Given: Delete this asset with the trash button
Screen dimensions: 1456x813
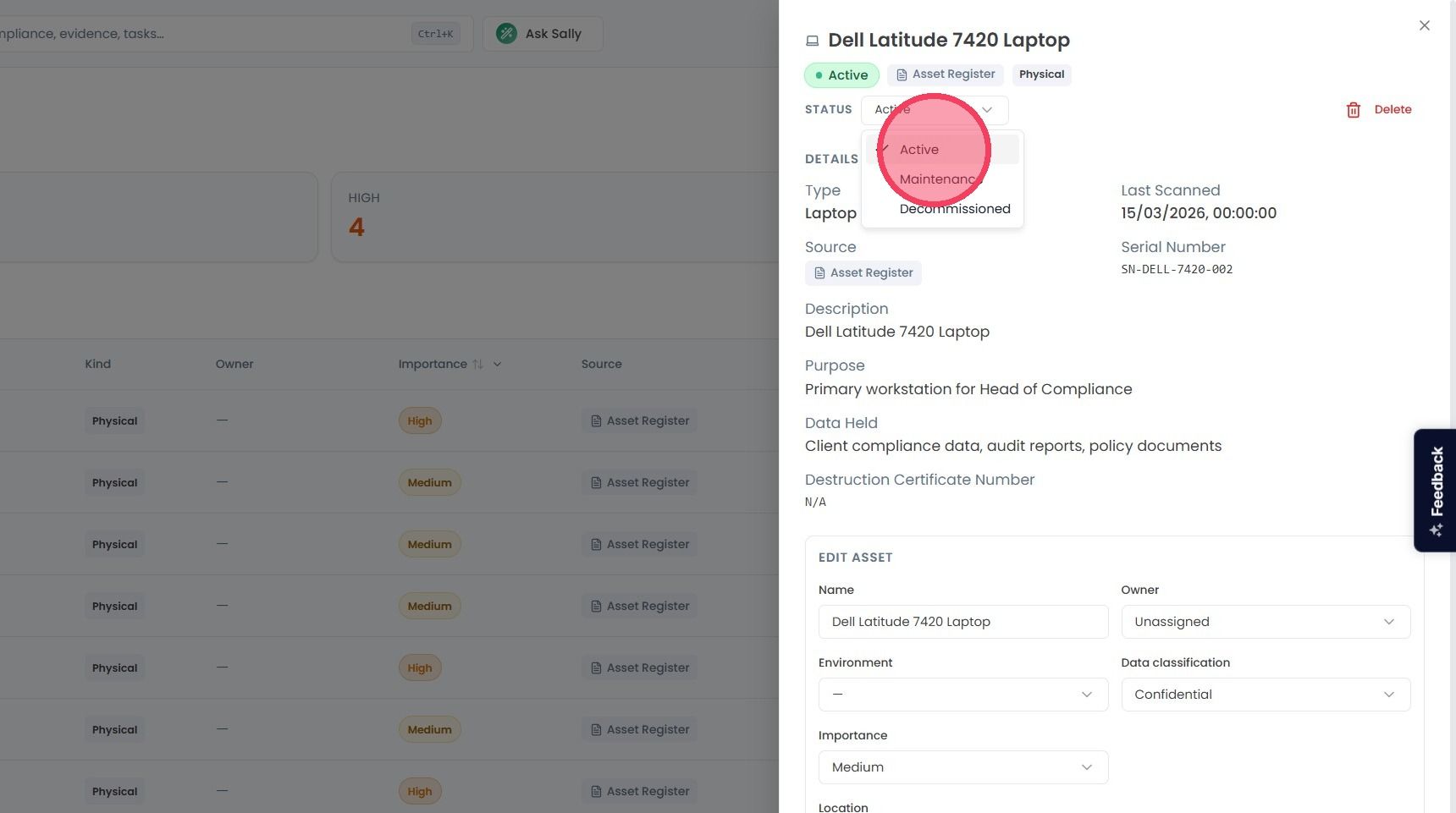Looking at the screenshot, I should (x=1379, y=110).
